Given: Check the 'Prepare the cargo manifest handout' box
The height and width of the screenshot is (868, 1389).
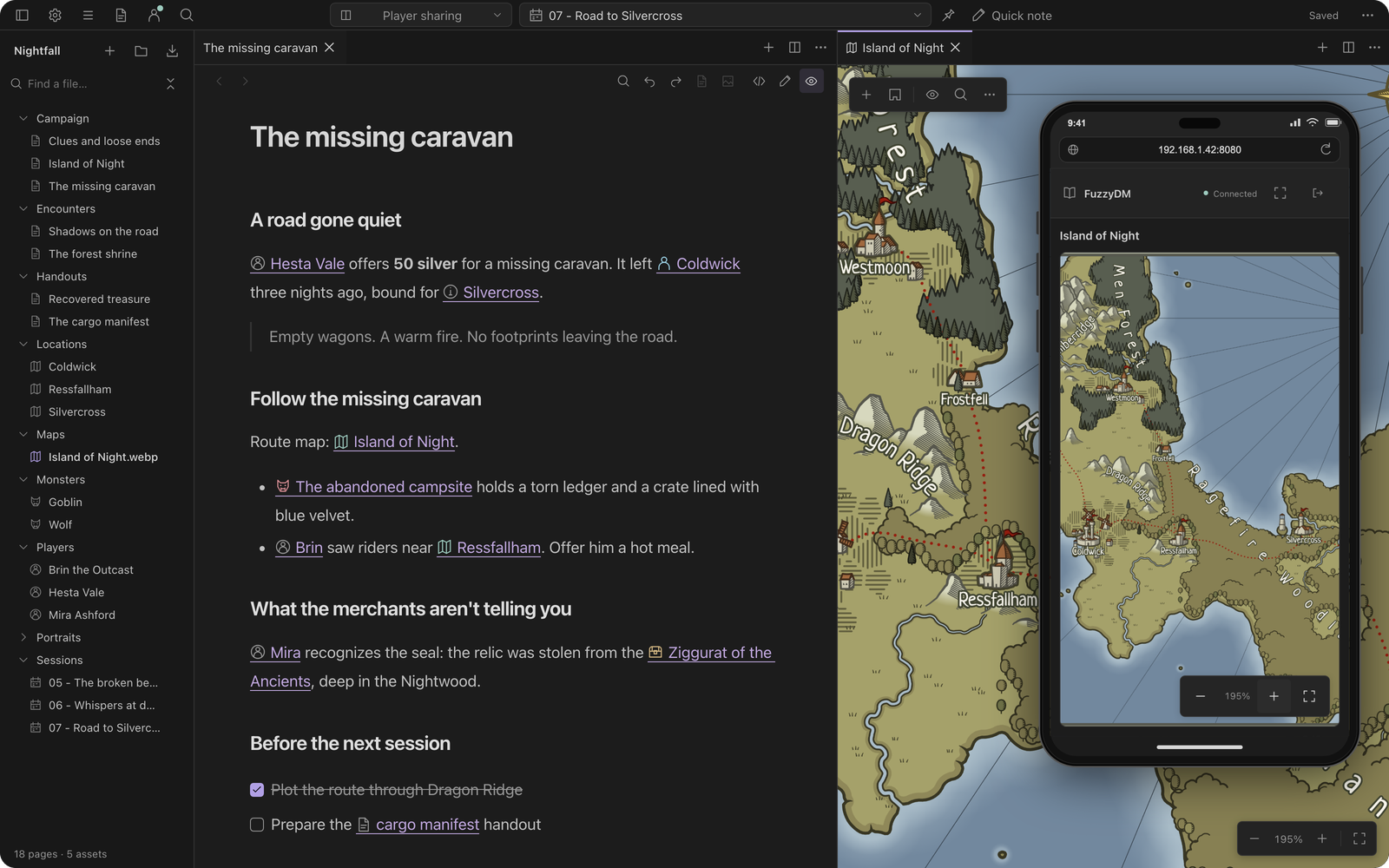Looking at the screenshot, I should click(257, 825).
